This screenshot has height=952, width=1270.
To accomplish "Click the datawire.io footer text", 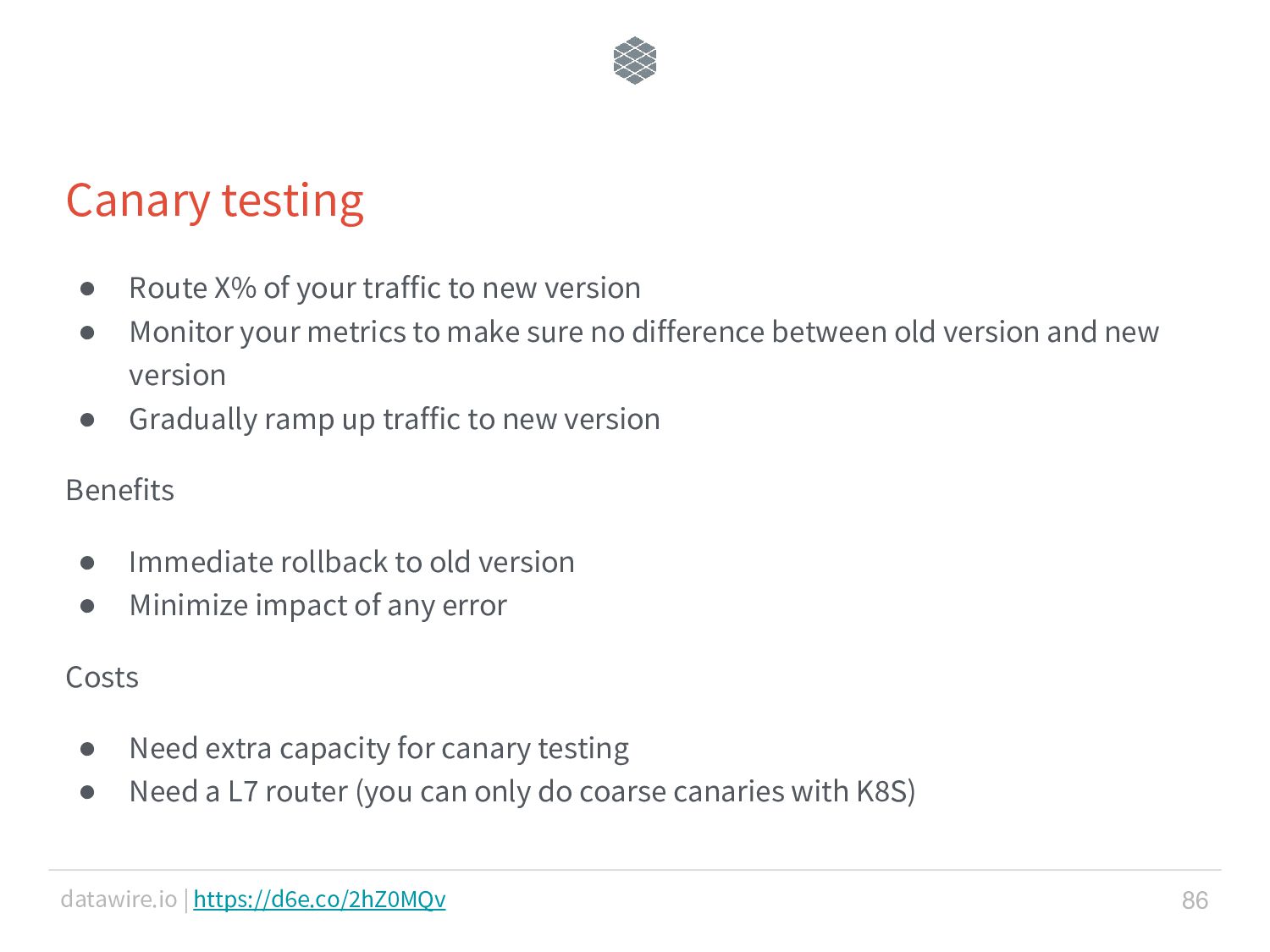I will [x=119, y=899].
